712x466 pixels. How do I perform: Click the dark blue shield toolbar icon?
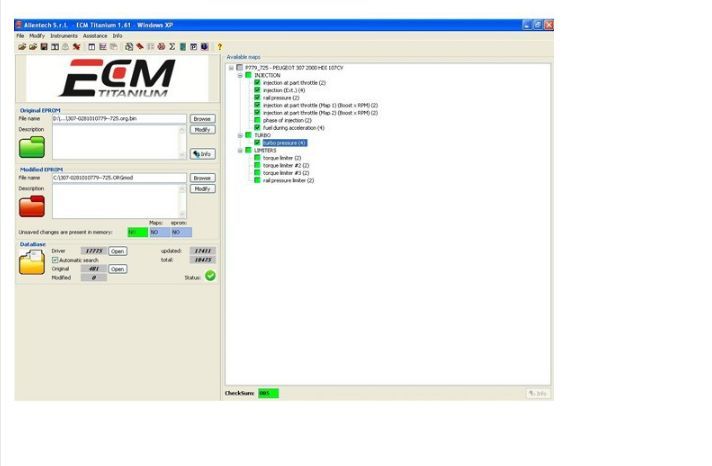205,47
